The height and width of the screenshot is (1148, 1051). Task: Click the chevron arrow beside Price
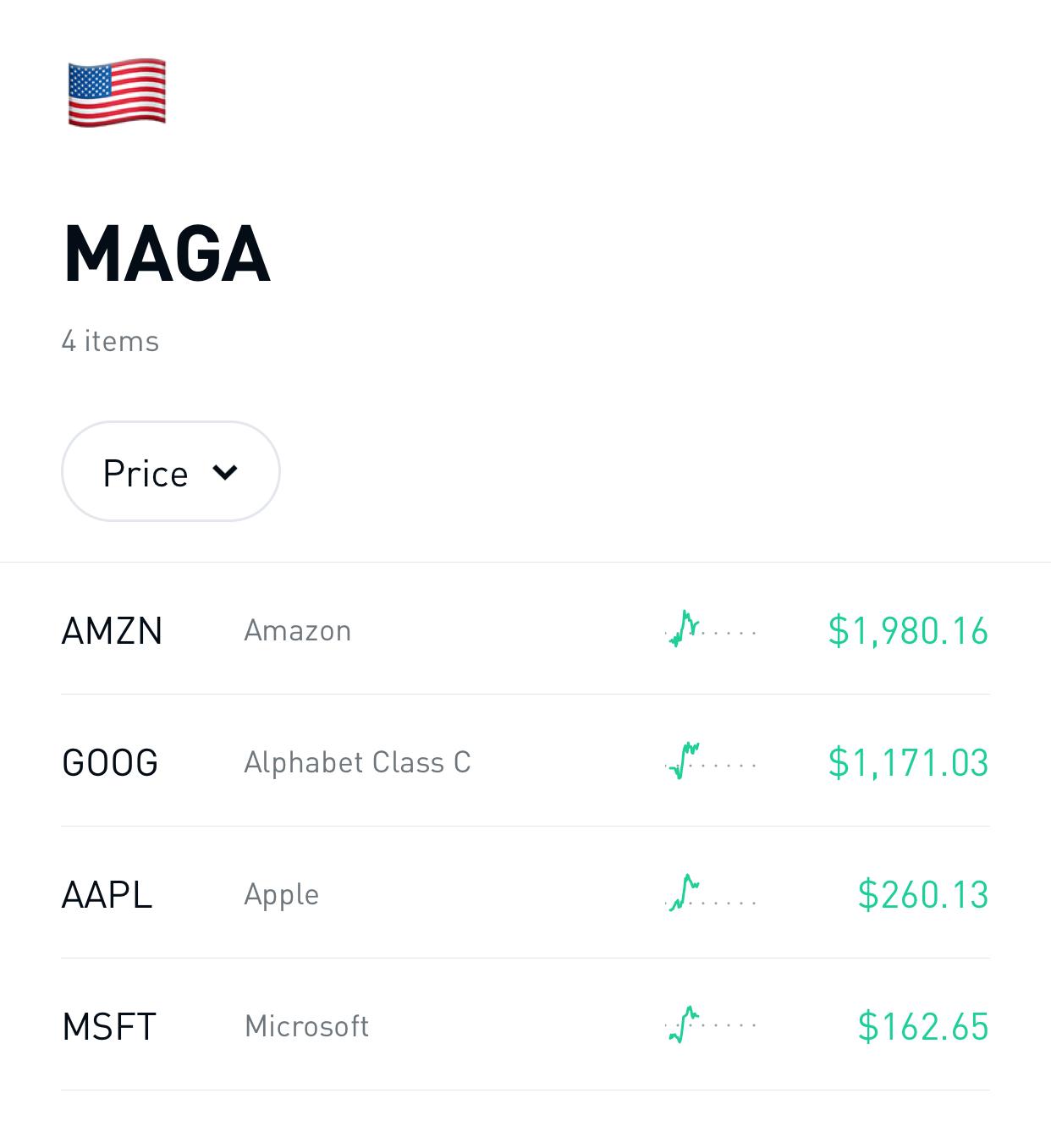(x=225, y=471)
